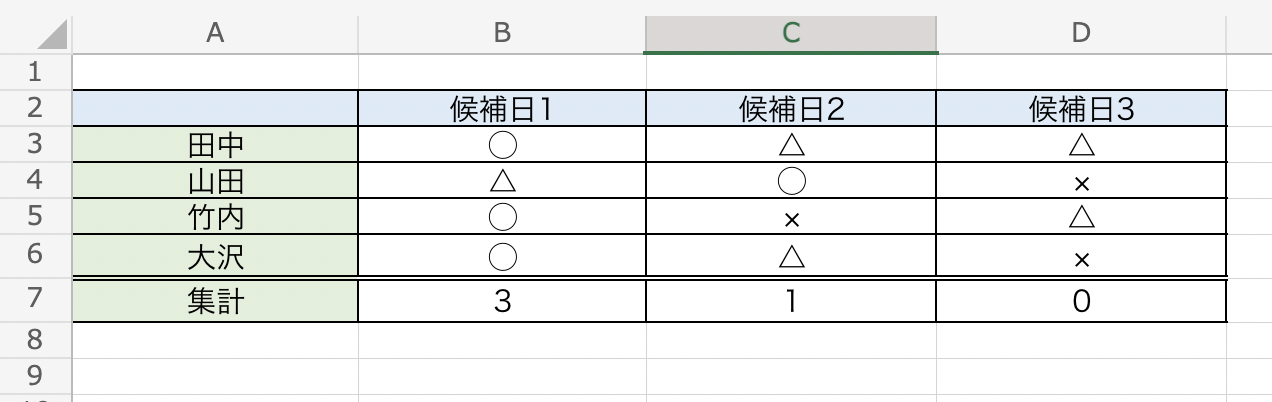The height and width of the screenshot is (402, 1272).
Task: Select the 集計 label cell
Action: pyautogui.click(x=216, y=301)
